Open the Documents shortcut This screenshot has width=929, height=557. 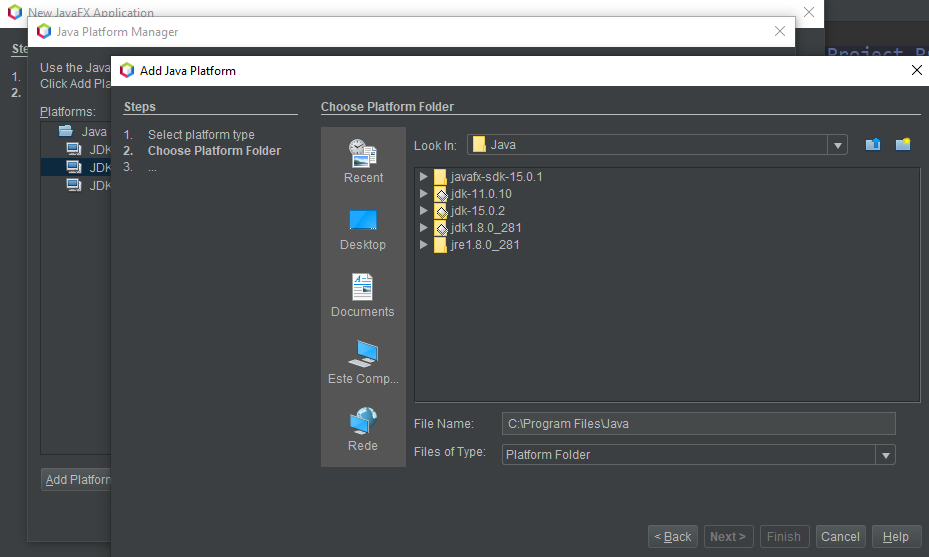coord(363,295)
